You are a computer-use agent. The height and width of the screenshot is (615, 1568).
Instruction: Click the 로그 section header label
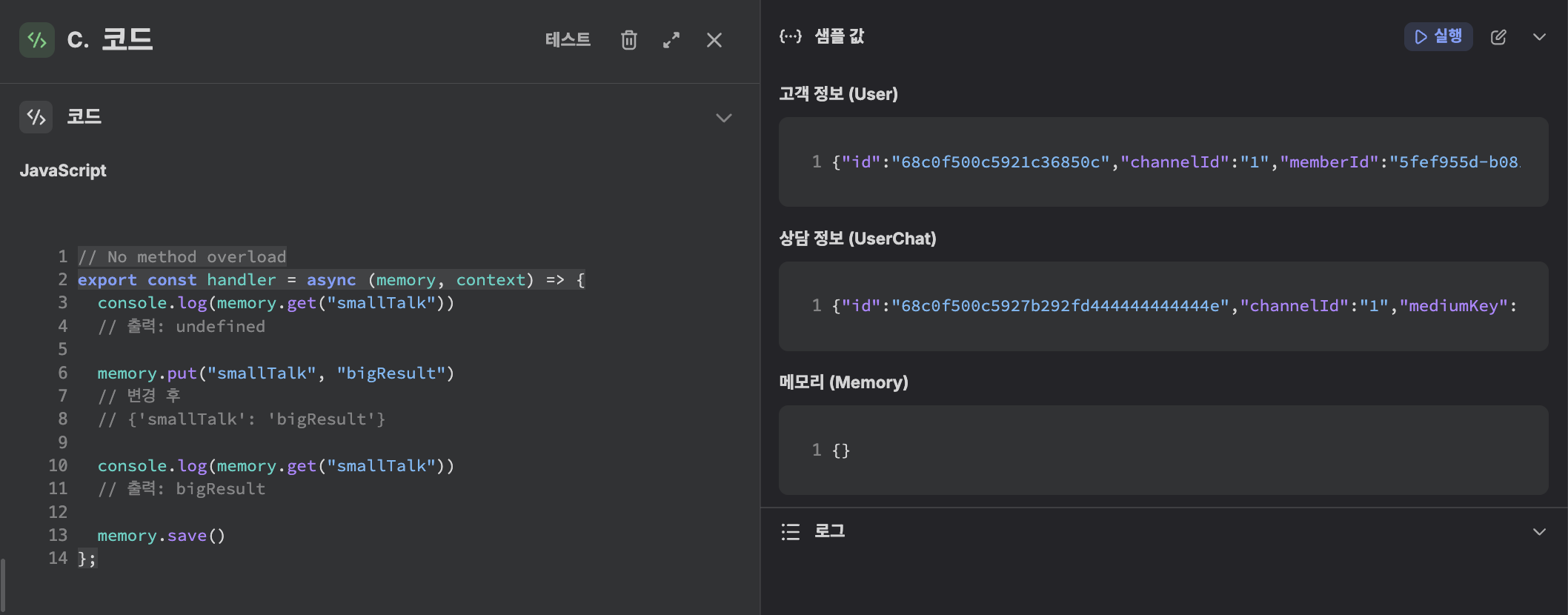(829, 531)
